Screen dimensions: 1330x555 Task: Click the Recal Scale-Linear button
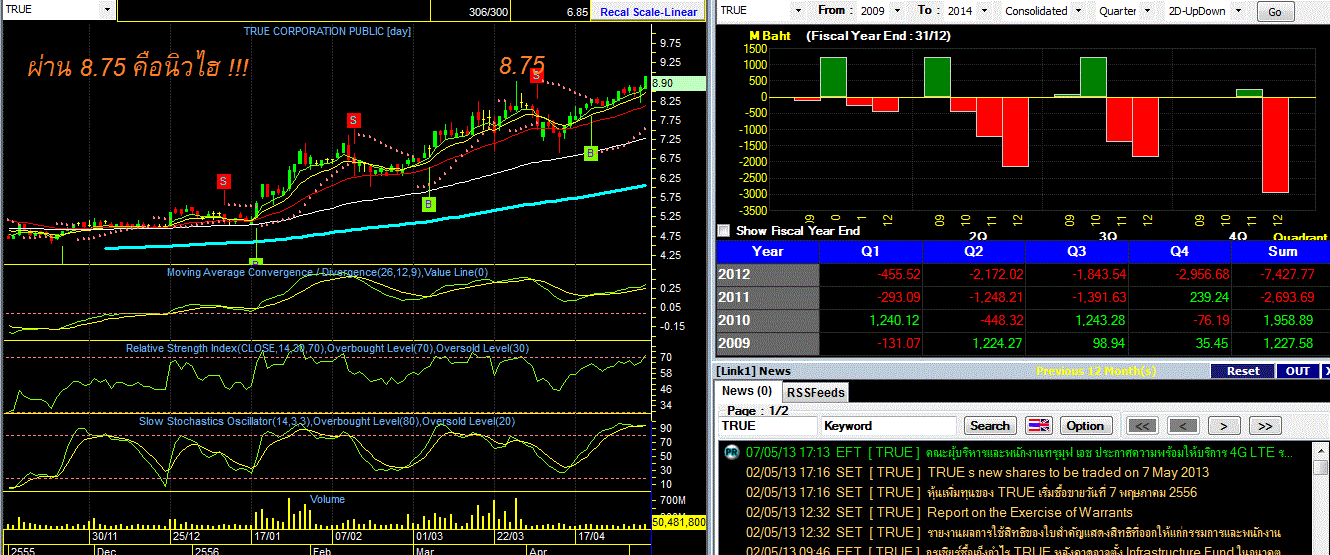pos(648,12)
